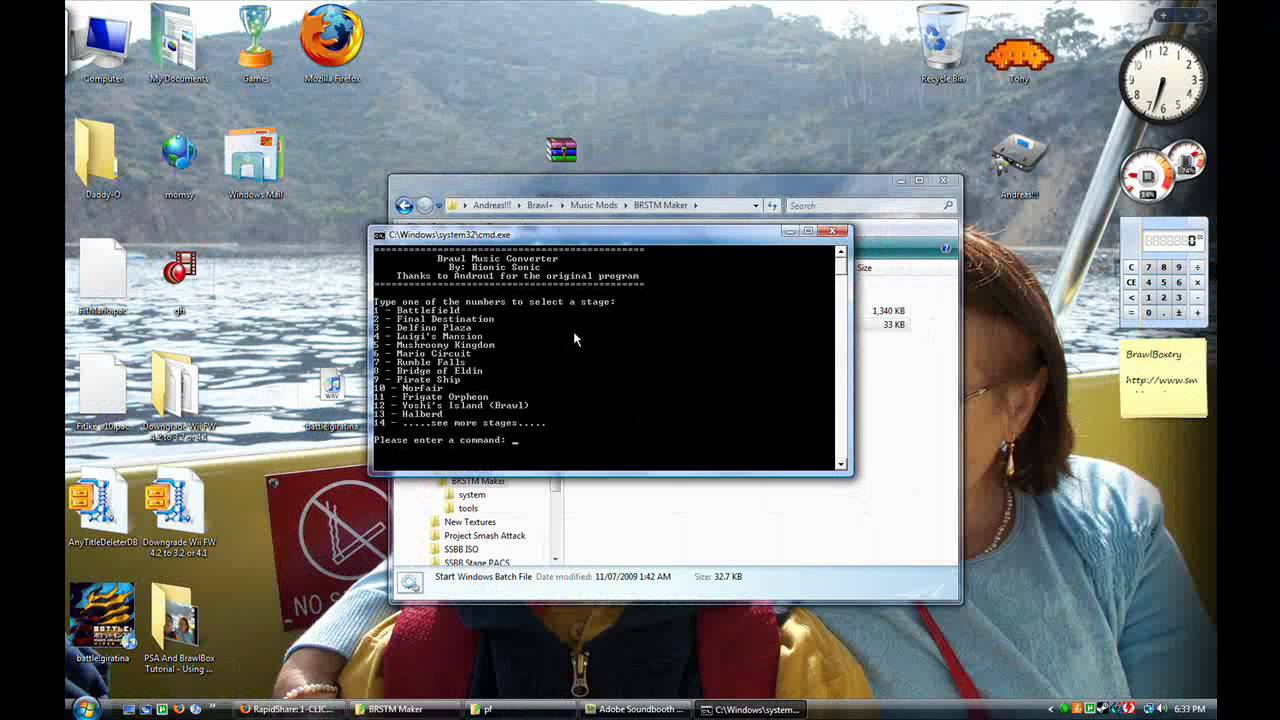The height and width of the screenshot is (720, 1280).
Task: Open the Windows Start orb
Action: (x=86, y=708)
